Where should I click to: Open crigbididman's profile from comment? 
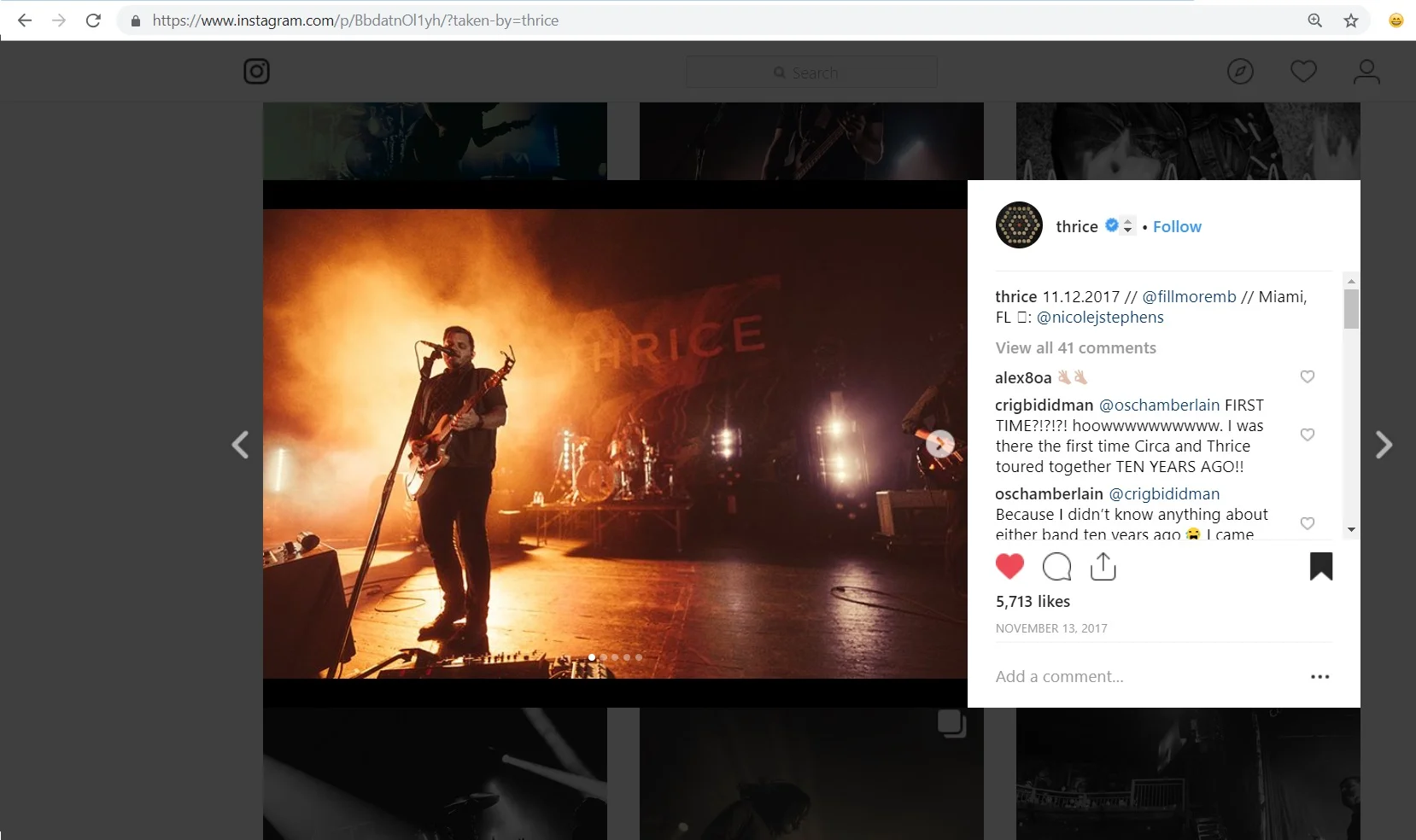tap(1044, 405)
